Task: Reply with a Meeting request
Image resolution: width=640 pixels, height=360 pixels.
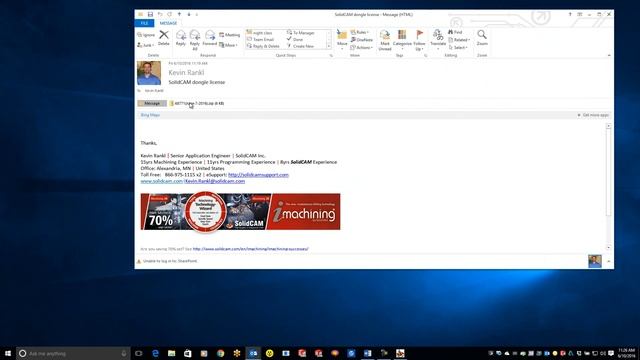Action: click(229, 35)
